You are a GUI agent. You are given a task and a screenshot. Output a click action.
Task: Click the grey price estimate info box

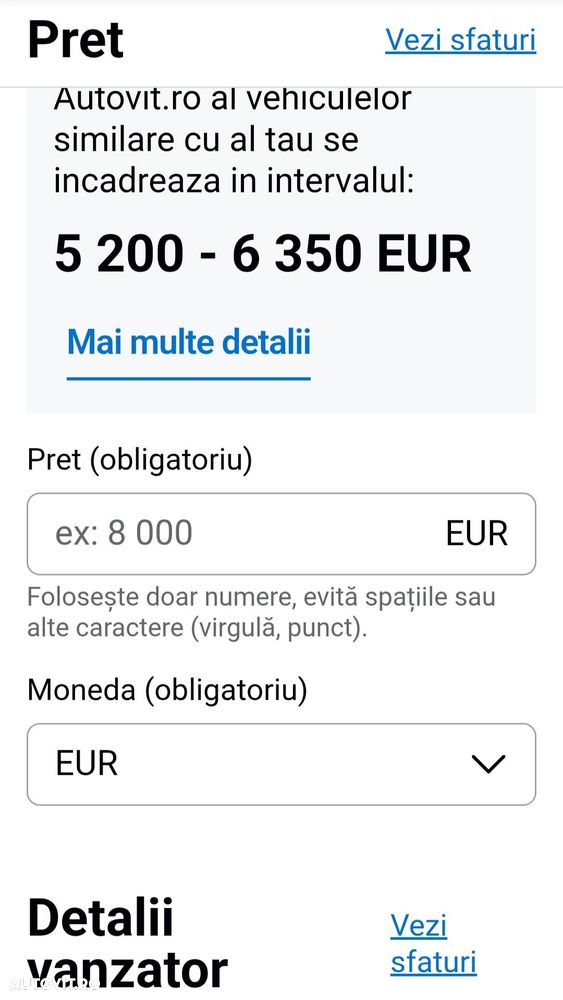click(x=281, y=251)
